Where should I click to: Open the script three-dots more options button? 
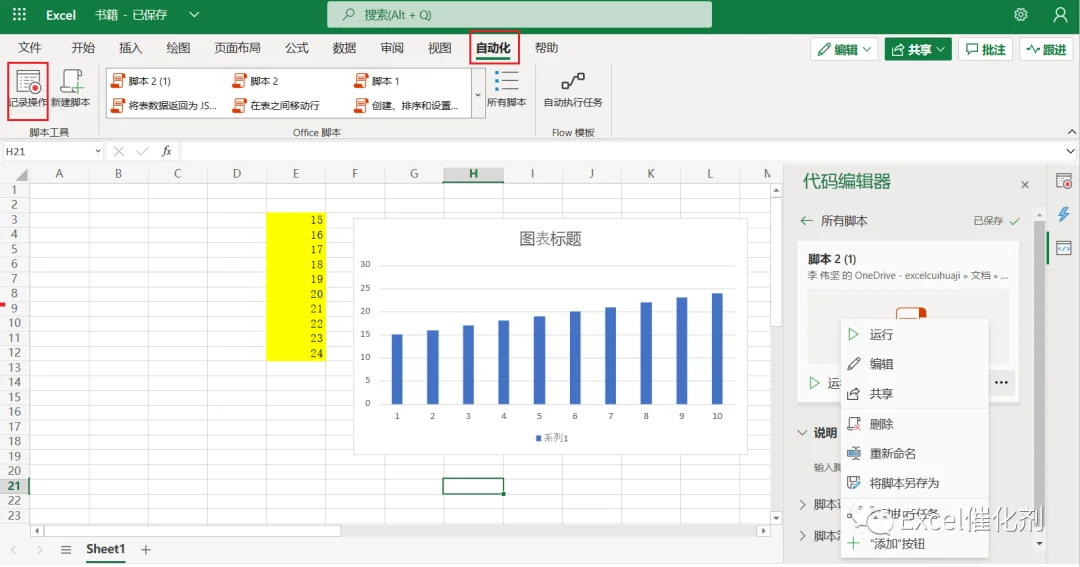[1001, 382]
